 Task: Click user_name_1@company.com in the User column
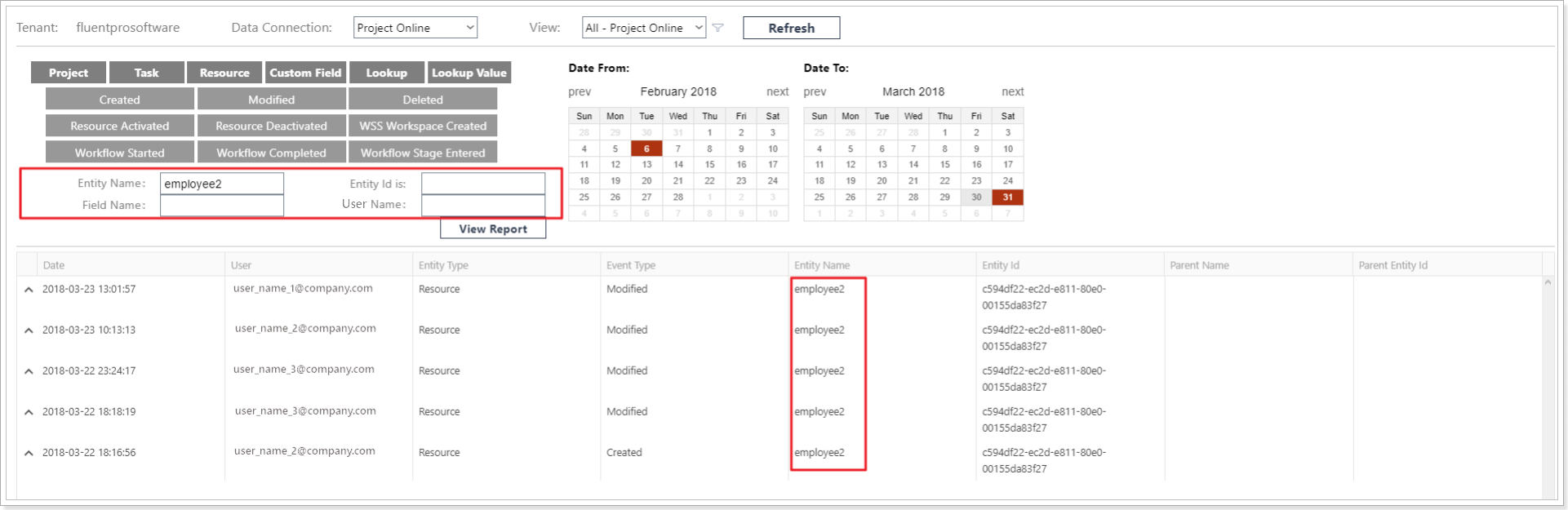coord(303,288)
